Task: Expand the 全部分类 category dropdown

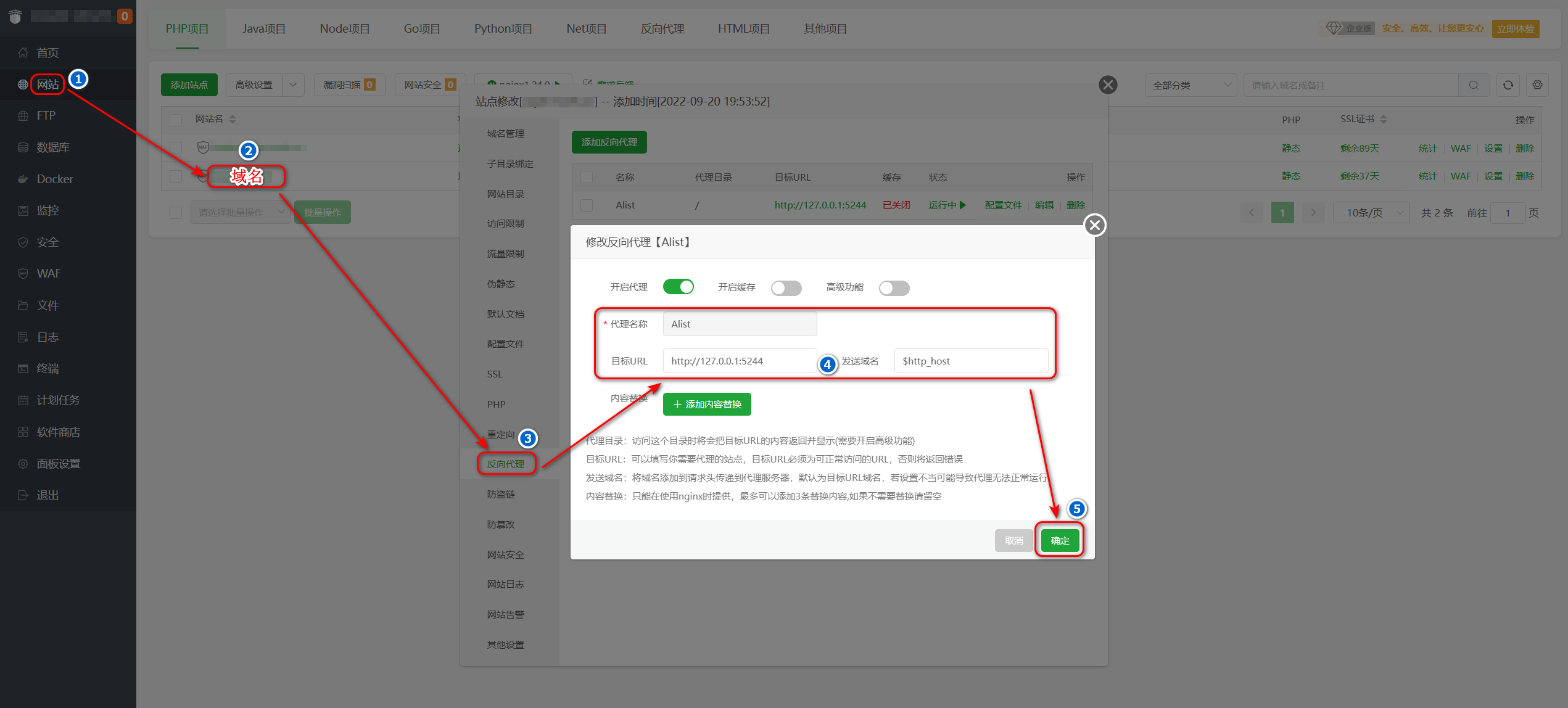Action: [1190, 85]
